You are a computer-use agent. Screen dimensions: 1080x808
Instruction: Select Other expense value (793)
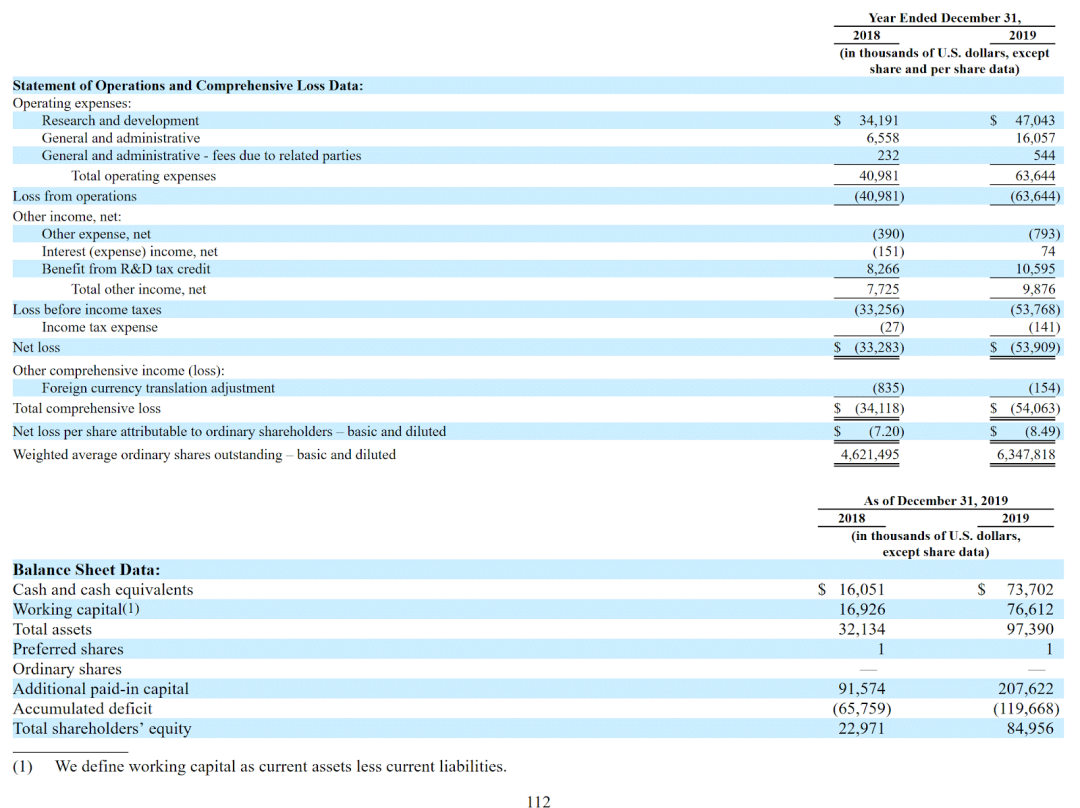point(1044,234)
